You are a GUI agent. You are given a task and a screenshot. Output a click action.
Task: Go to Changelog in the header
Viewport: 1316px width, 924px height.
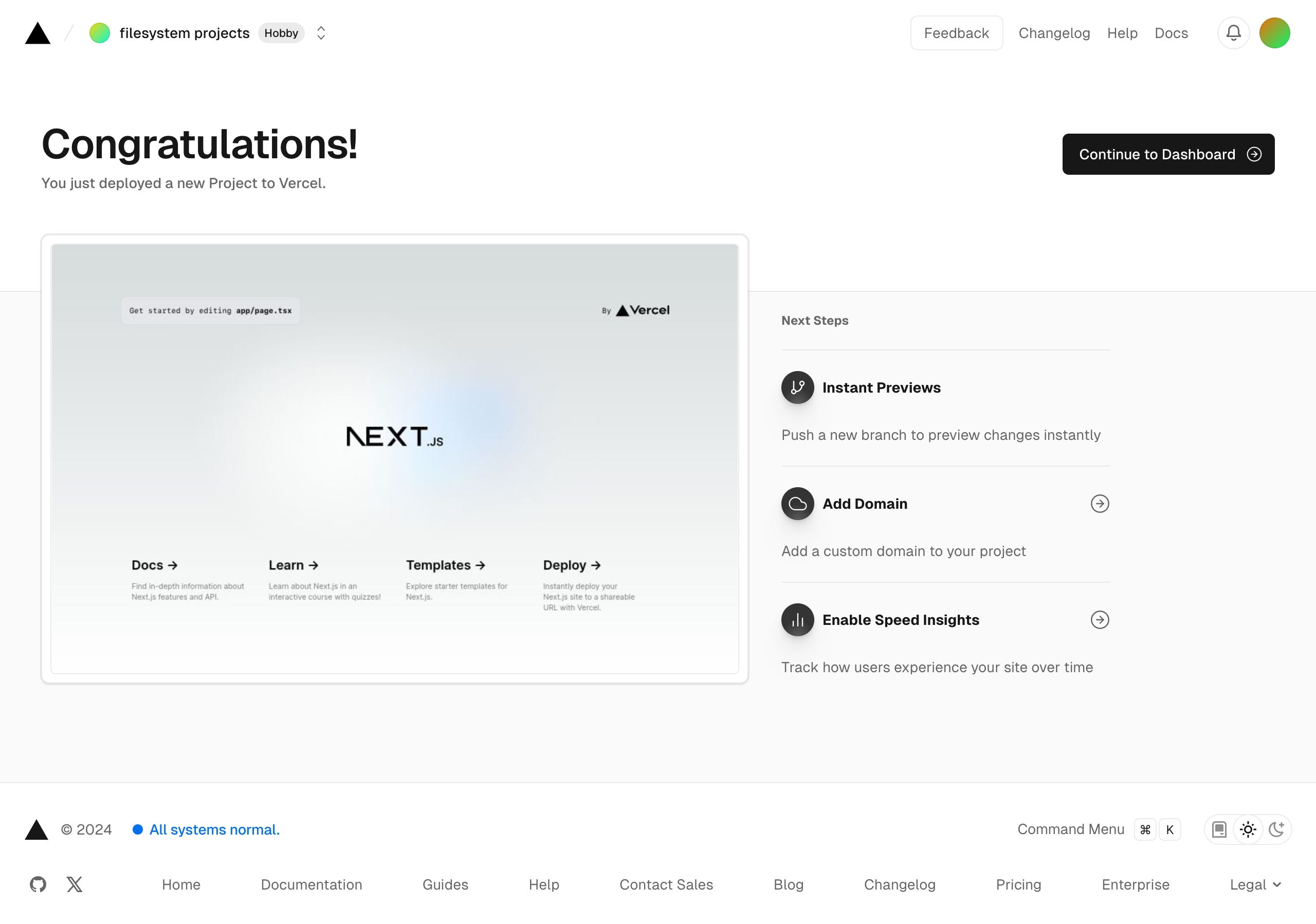pos(1054,33)
